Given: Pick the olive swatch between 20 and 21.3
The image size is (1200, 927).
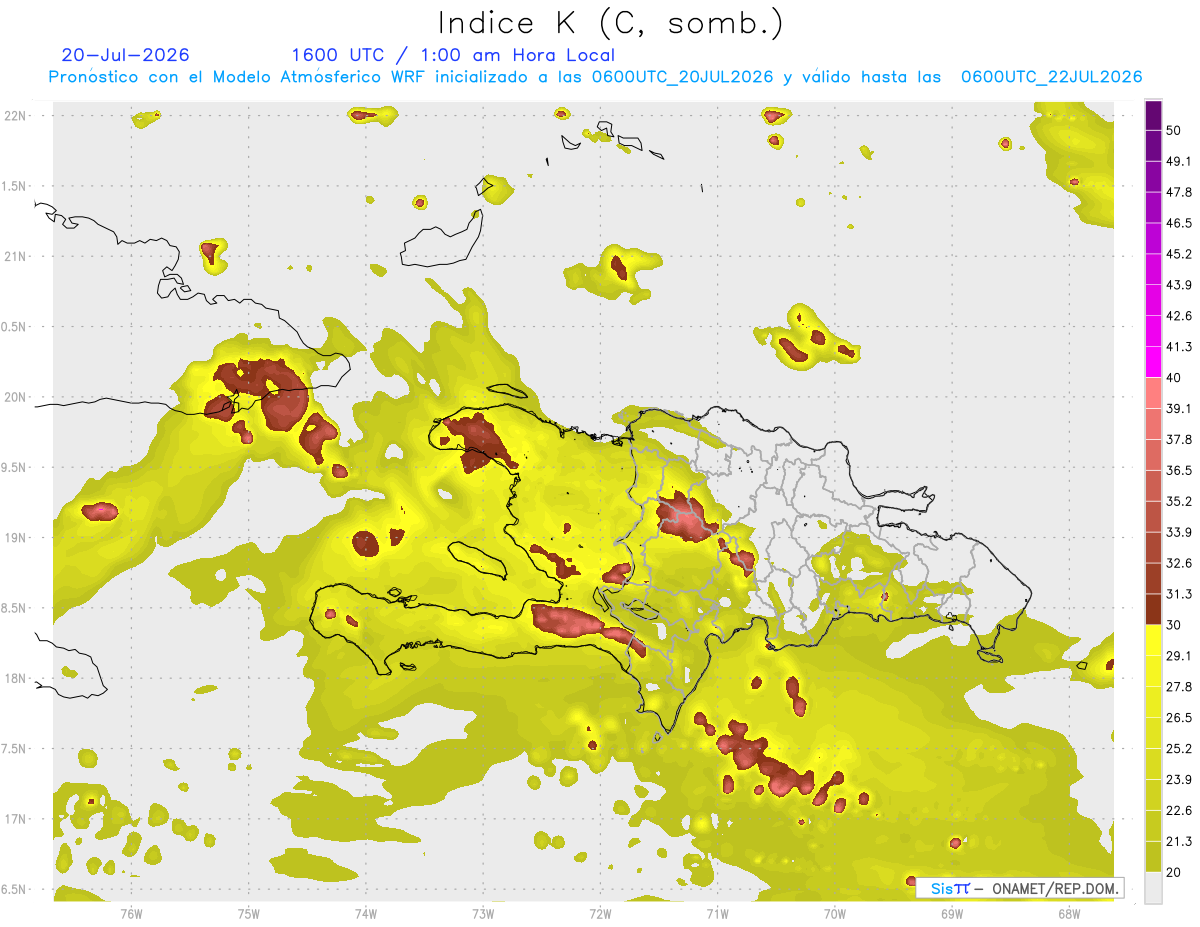Looking at the screenshot, I should point(1153,856).
